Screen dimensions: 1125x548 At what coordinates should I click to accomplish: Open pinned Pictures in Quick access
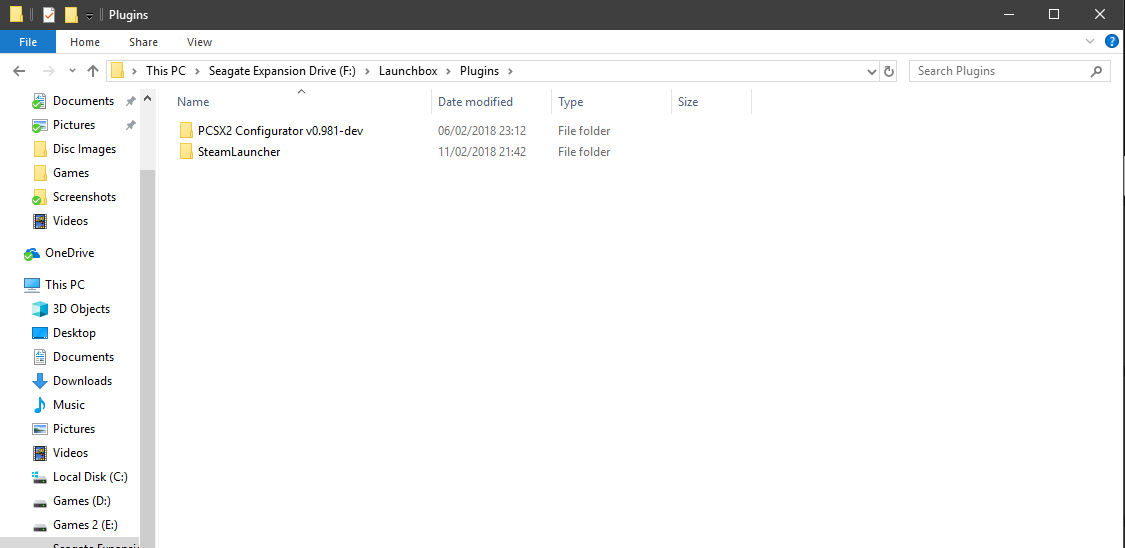(x=74, y=125)
